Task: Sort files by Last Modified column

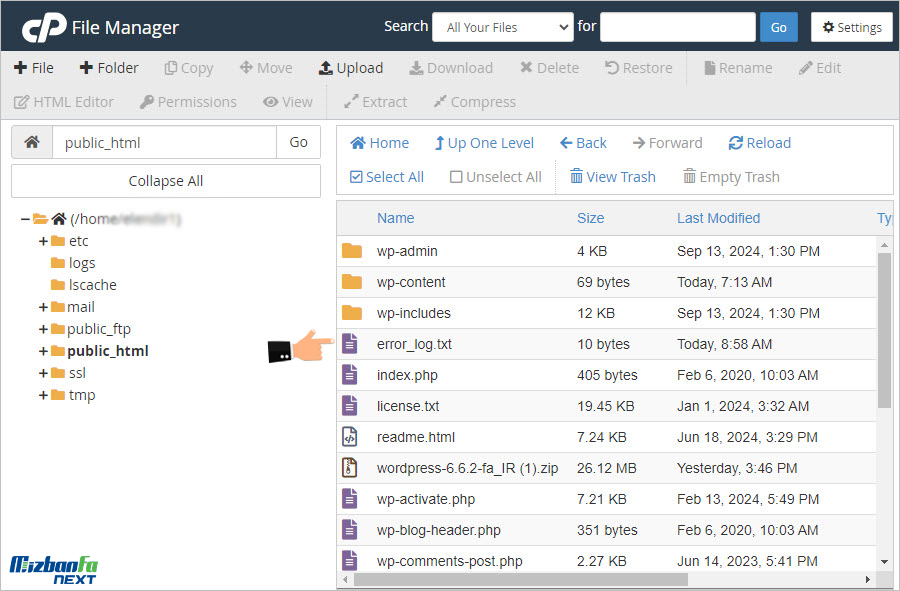Action: tap(718, 218)
